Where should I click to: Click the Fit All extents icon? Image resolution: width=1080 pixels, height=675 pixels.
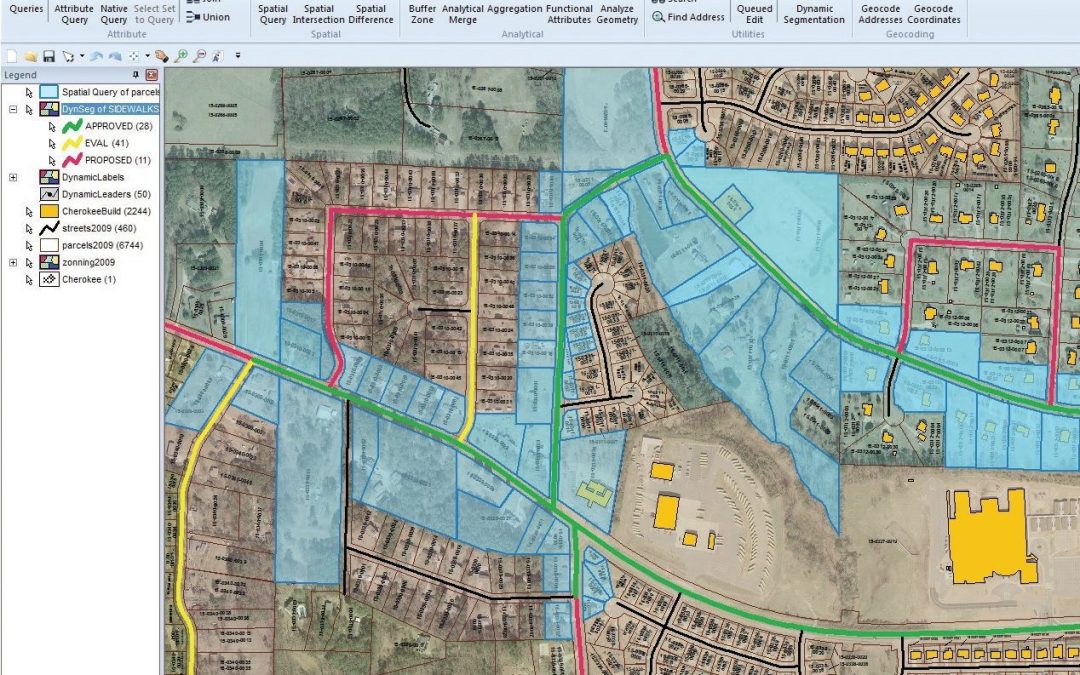(134, 57)
